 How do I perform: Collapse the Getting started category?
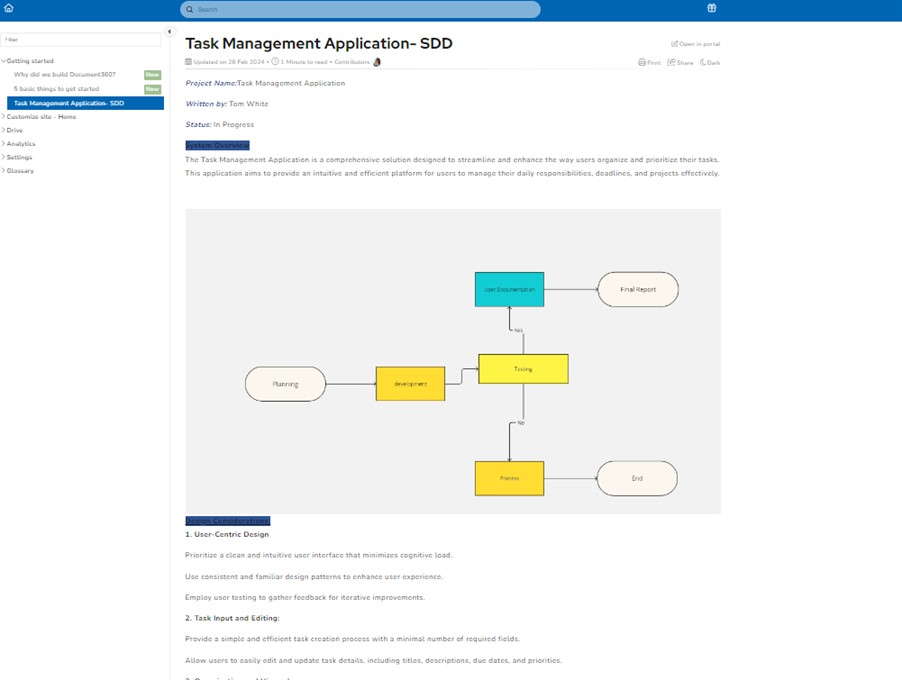(x=4, y=61)
